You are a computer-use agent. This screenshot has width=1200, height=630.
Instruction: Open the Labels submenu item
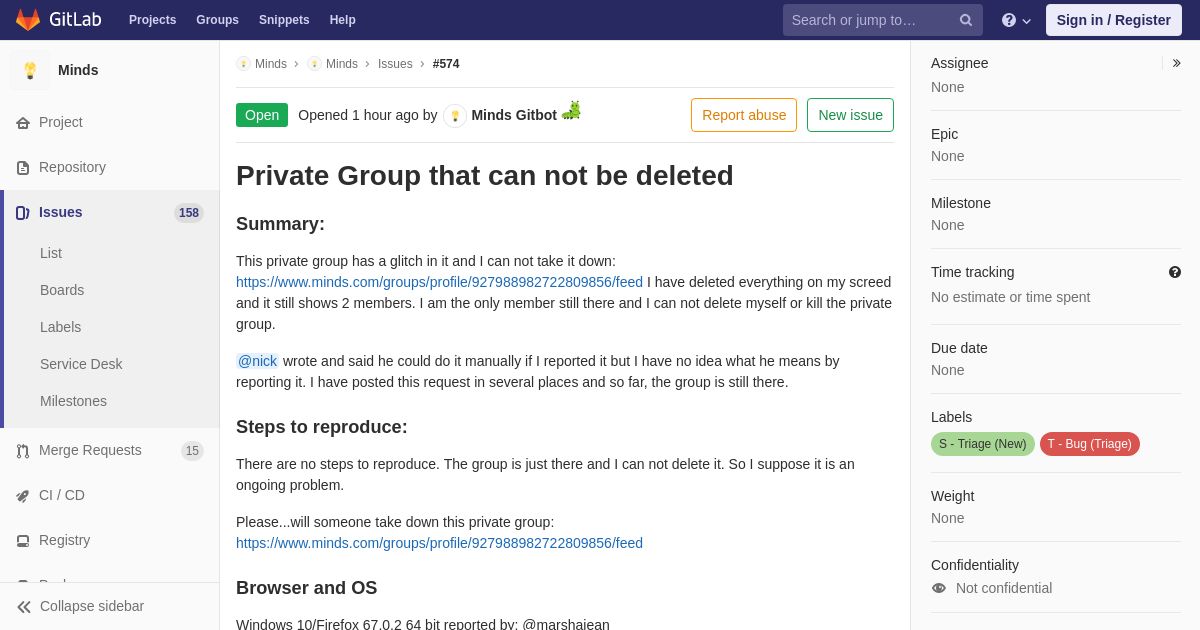tap(60, 327)
